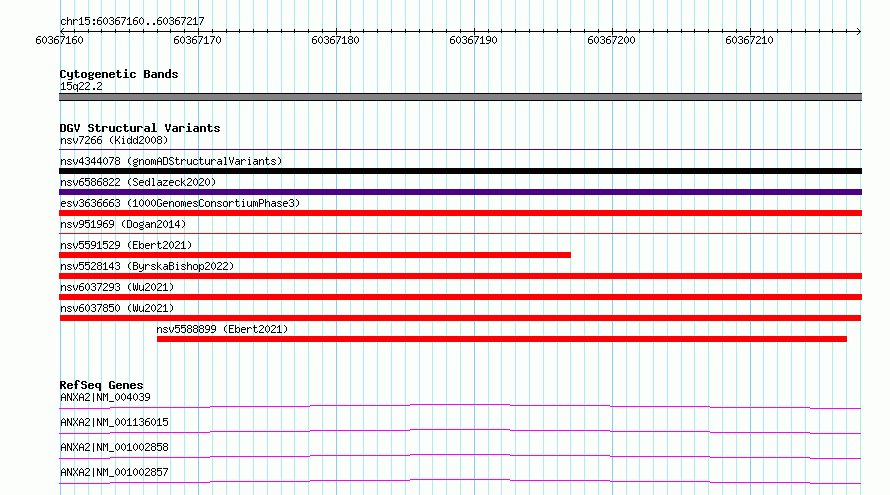
Task: Click the 60367170 ruler position label
Action: 198,40
